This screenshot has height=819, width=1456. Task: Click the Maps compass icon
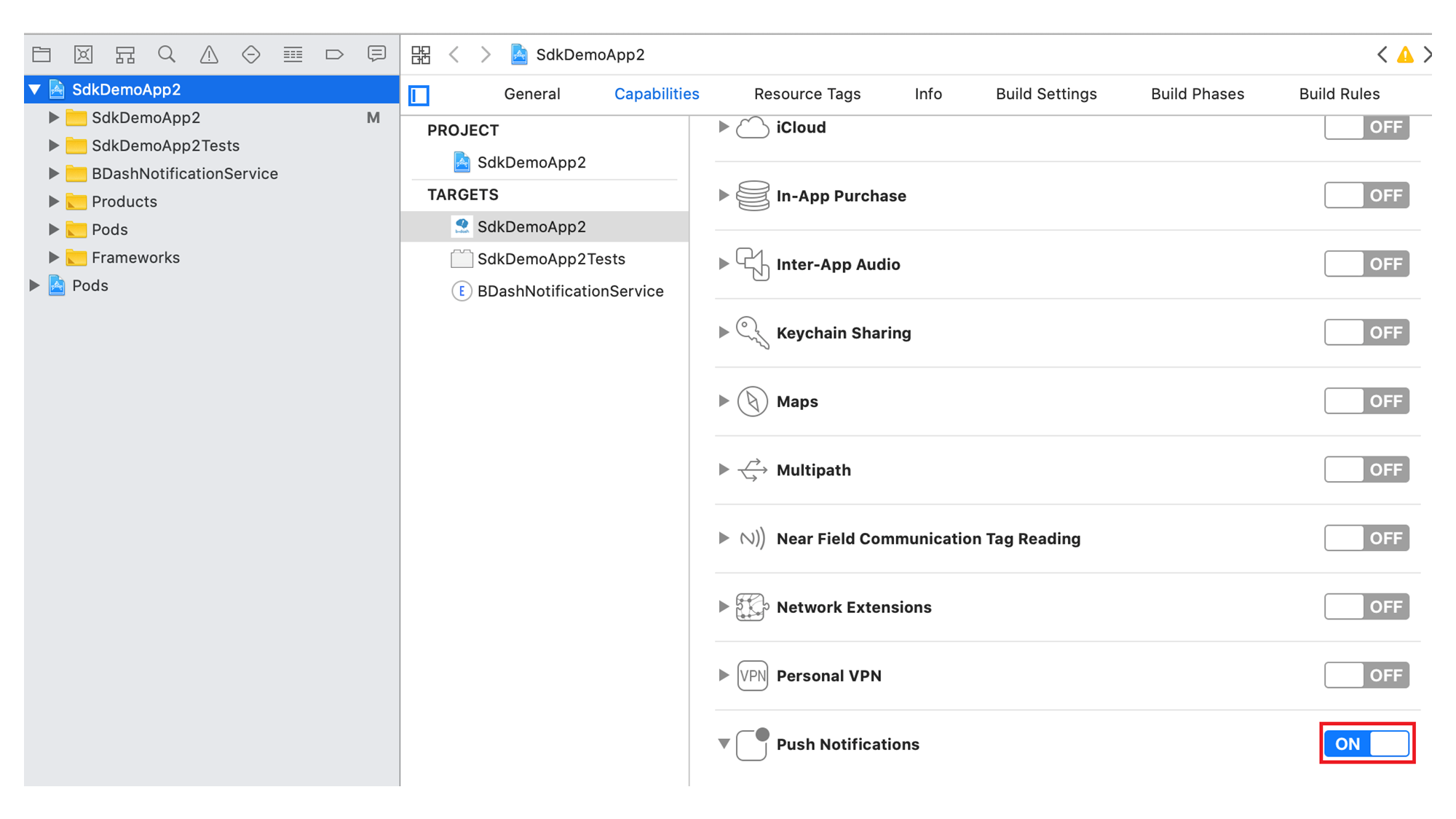pyautogui.click(x=752, y=401)
